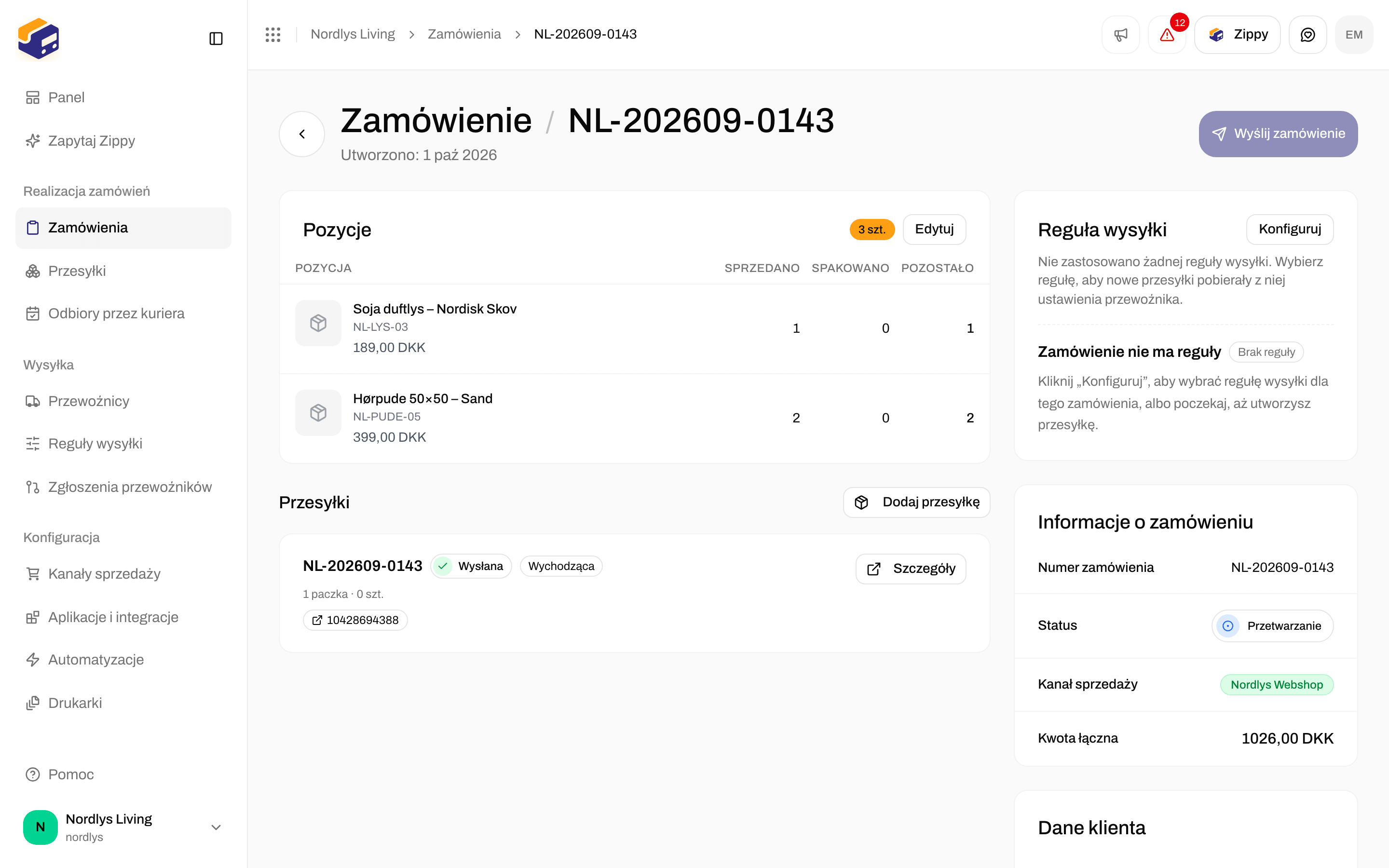Open Automatyzacje in the sidebar
Screen dimensions: 1389x868
pos(123,660)
